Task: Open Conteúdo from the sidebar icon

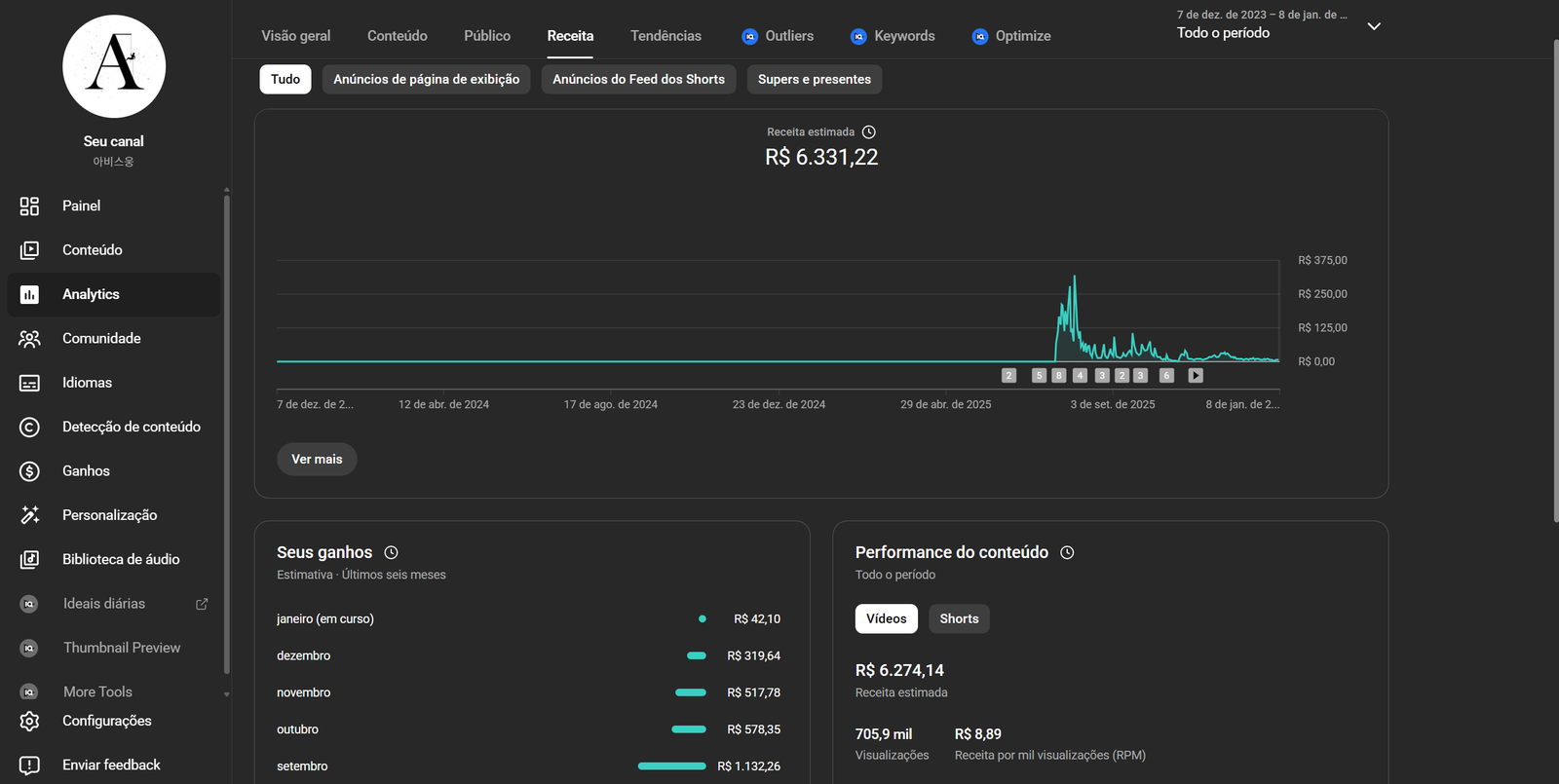Action: [29, 250]
